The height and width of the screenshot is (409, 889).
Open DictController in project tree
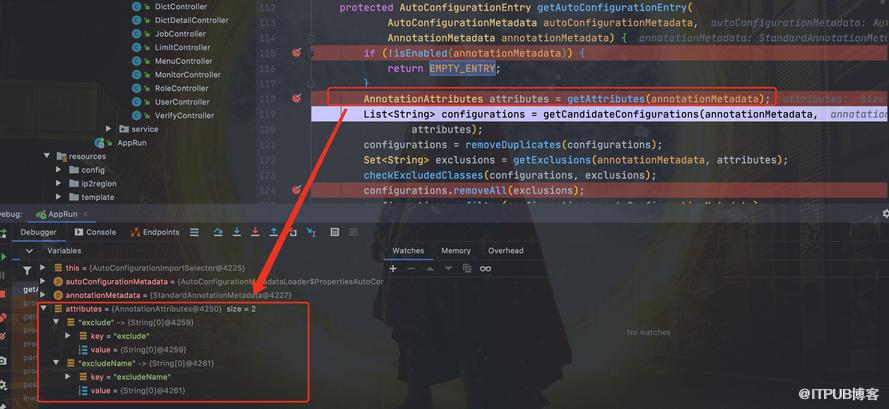point(181,7)
